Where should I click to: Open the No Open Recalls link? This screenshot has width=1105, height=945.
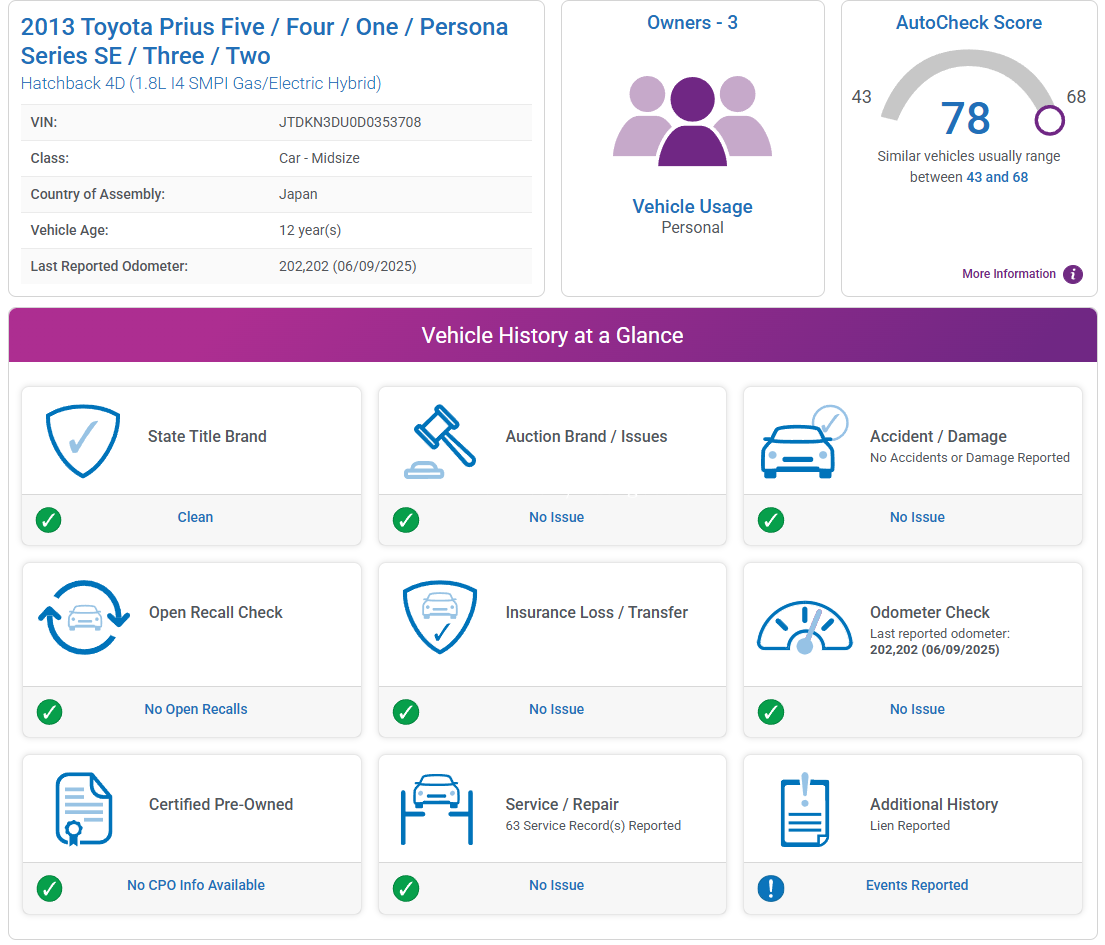point(196,709)
